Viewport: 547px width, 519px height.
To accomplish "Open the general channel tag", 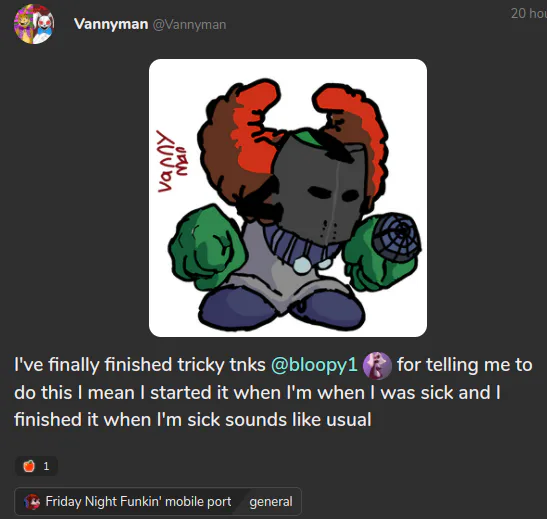I will pyautogui.click(x=271, y=502).
